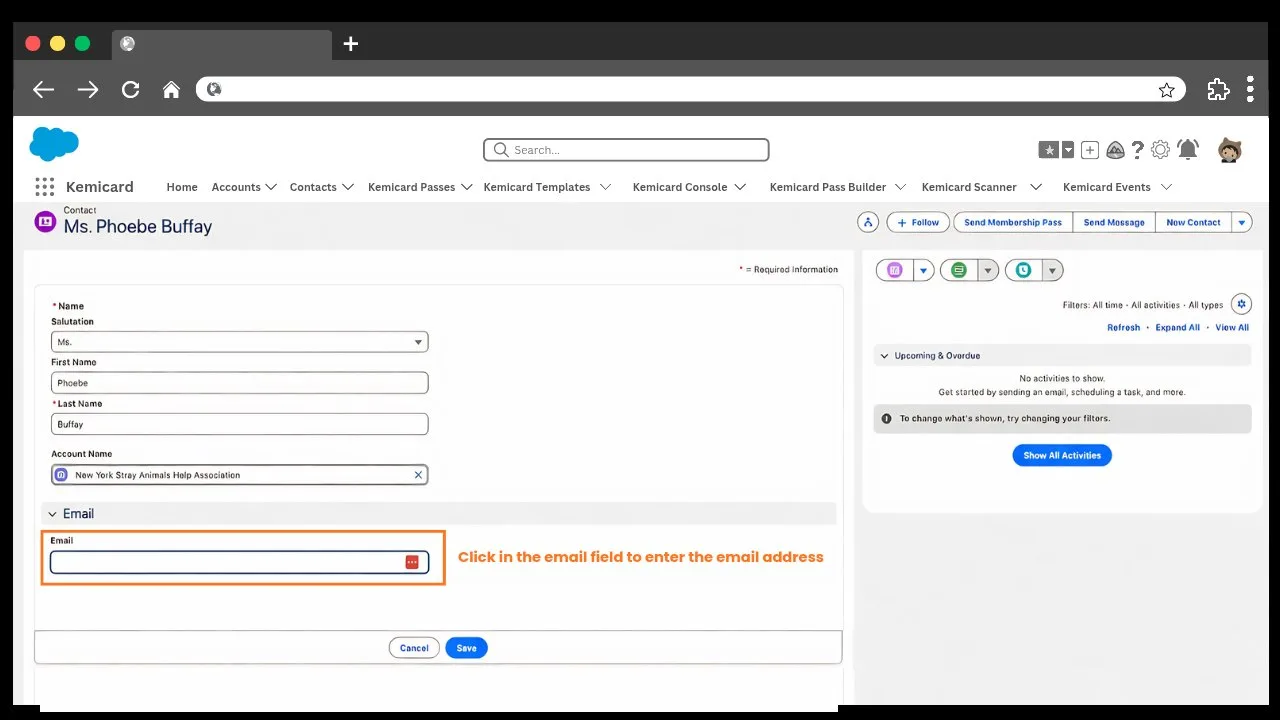This screenshot has width=1280, height=720.
Task: Open the new event dropdown arrow
Action: point(988,270)
